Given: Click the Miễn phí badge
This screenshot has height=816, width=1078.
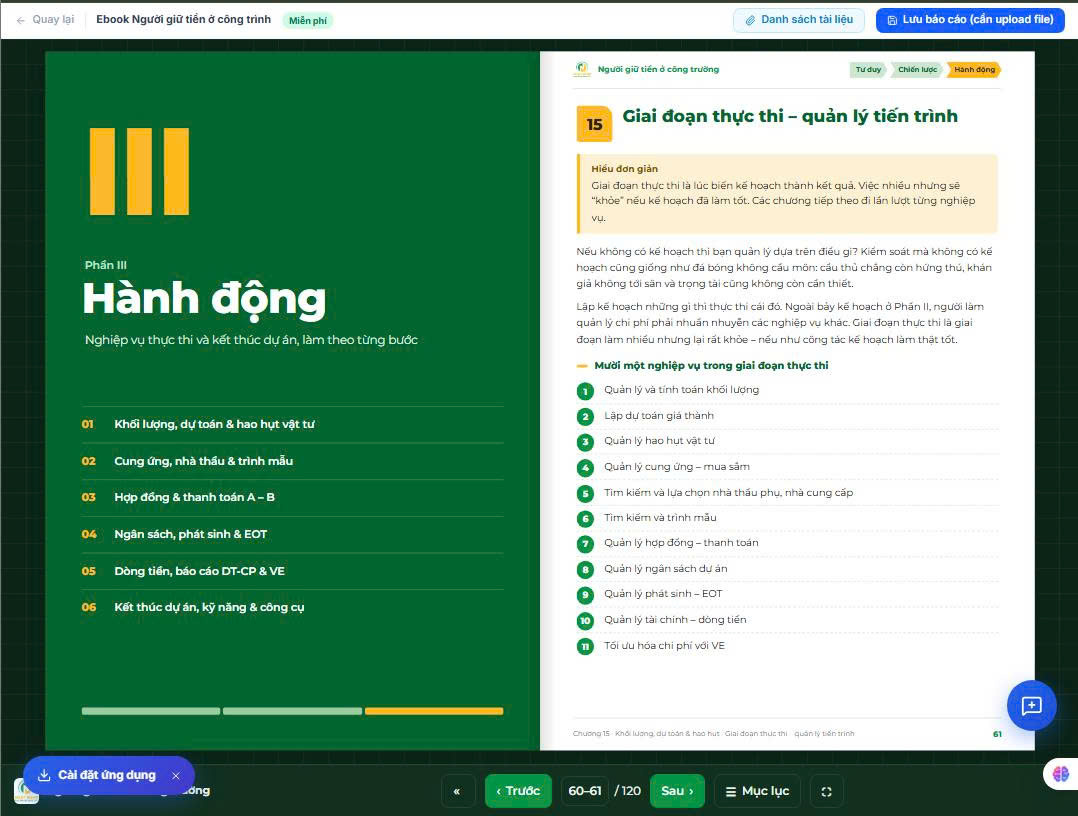Looking at the screenshot, I should point(307,21).
